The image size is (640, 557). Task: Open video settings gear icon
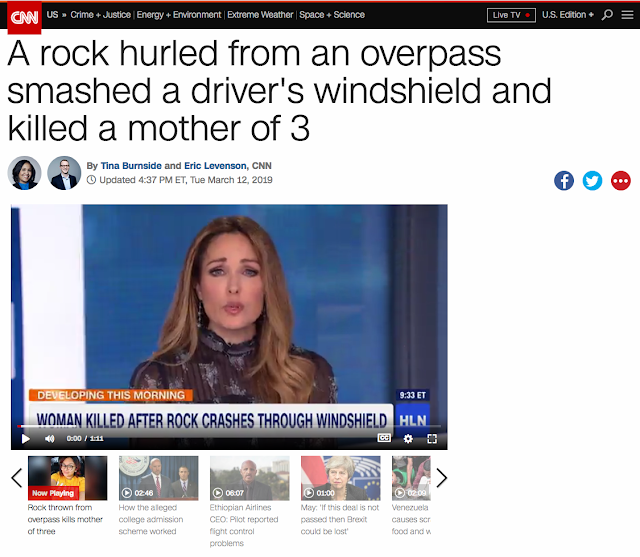click(408, 439)
